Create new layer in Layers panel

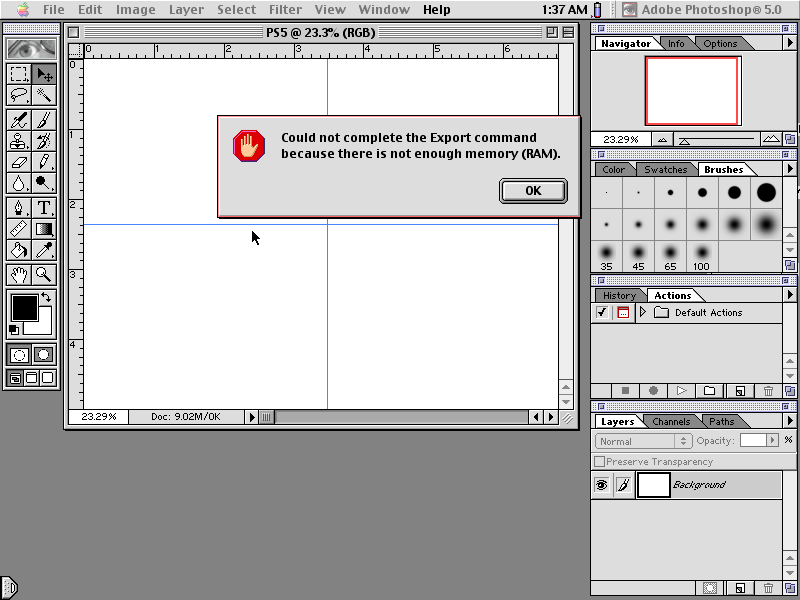740,588
